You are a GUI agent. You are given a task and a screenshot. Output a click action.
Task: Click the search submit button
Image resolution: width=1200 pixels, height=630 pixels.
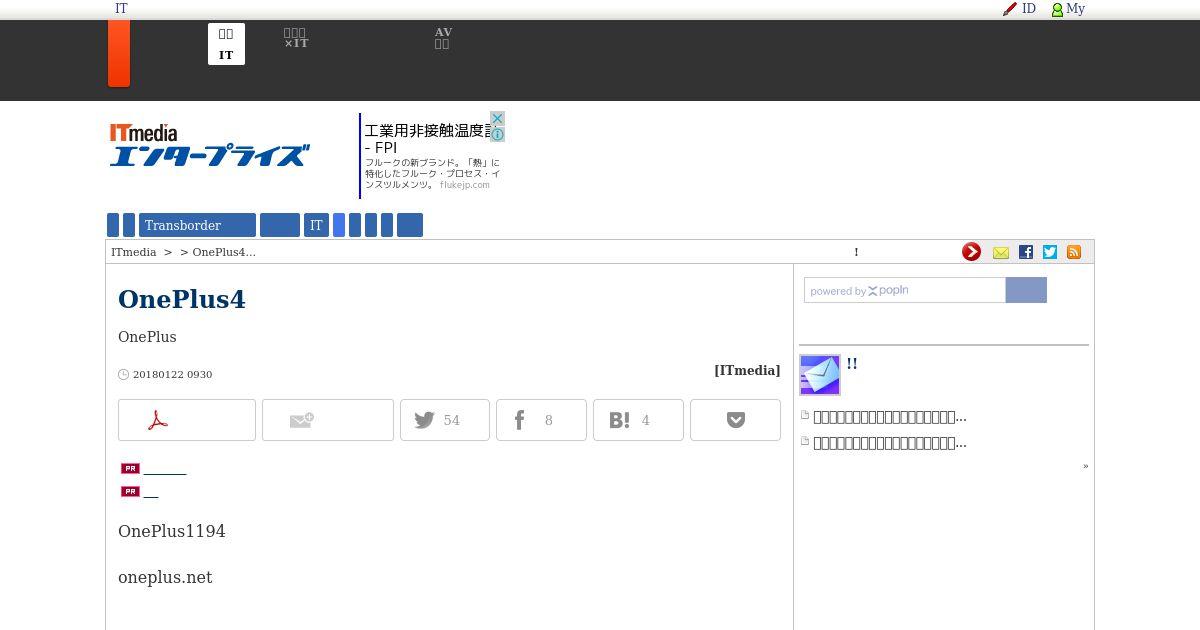pyautogui.click(x=1026, y=290)
